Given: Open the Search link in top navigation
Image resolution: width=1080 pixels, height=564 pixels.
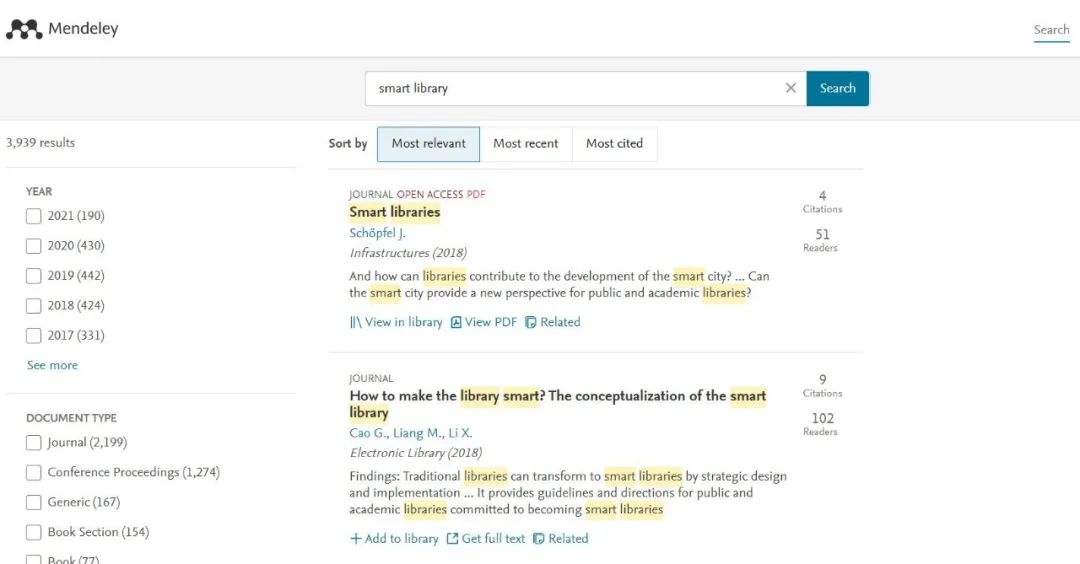Looking at the screenshot, I should point(1051,30).
